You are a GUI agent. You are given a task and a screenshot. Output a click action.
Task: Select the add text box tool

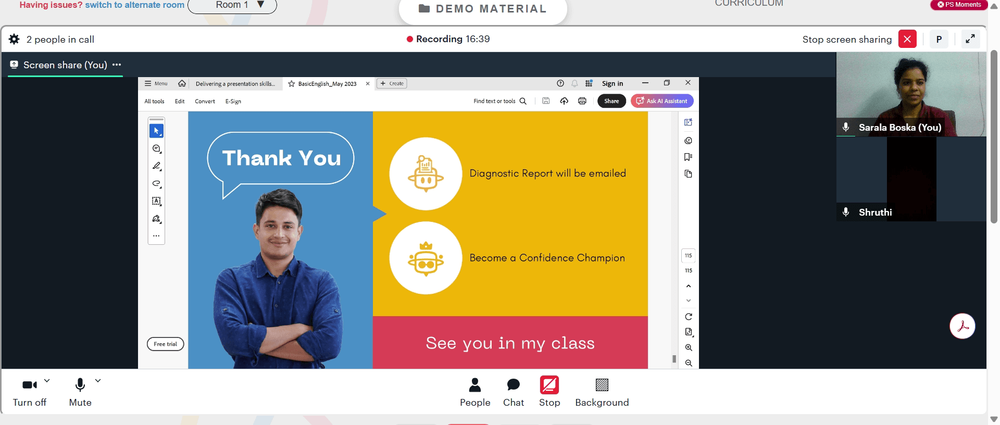pyautogui.click(x=156, y=201)
